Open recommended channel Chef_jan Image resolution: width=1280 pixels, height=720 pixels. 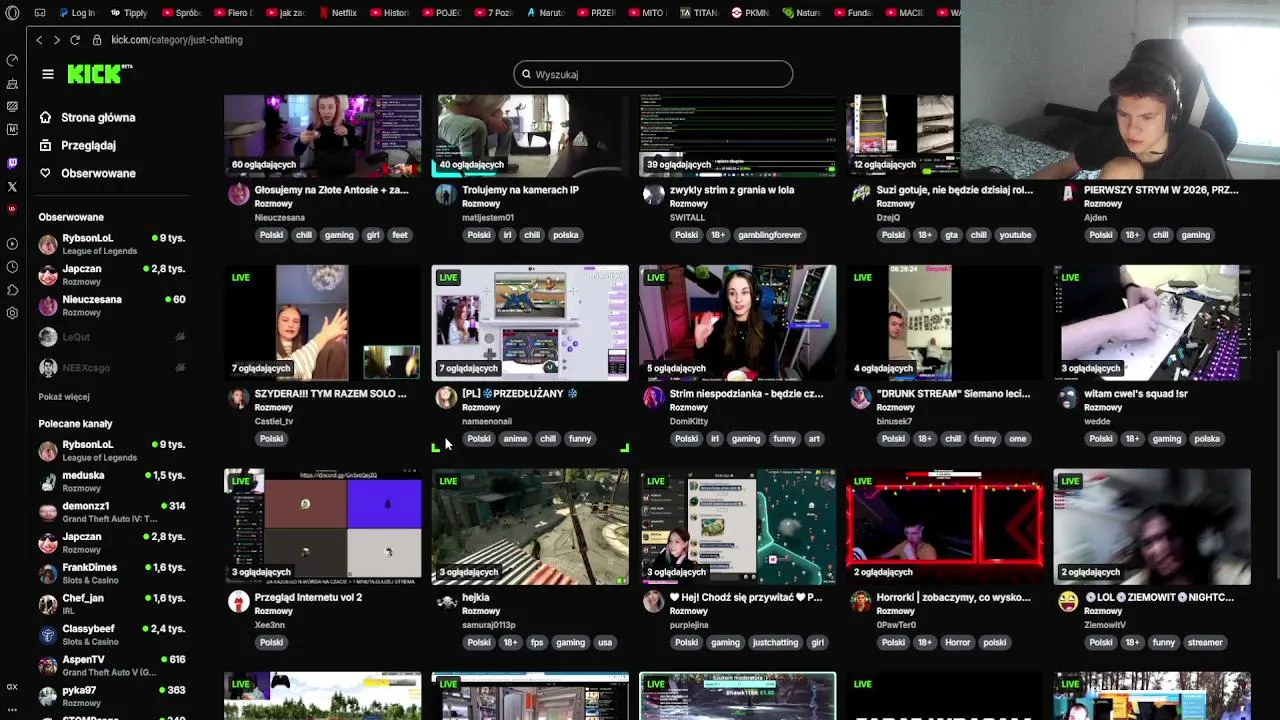(x=112, y=604)
